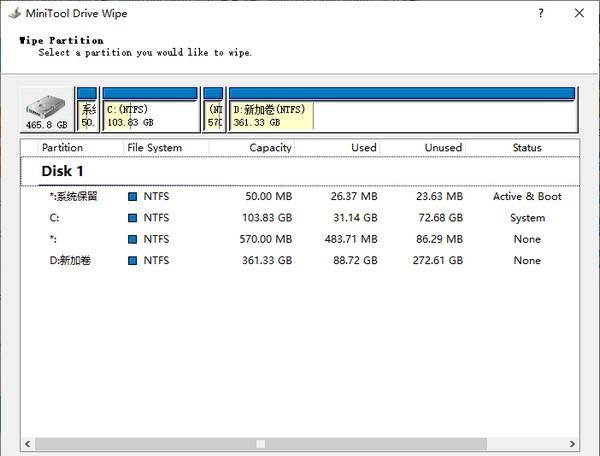Click the 50.00 MB capacity value
Screen dimensions: 600x456
269,196
